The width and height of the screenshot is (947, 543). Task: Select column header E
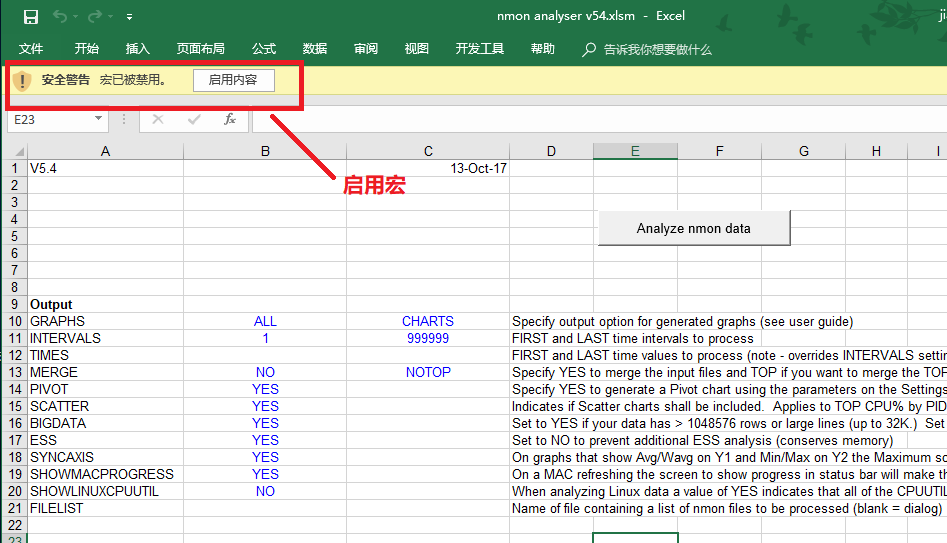coord(634,151)
